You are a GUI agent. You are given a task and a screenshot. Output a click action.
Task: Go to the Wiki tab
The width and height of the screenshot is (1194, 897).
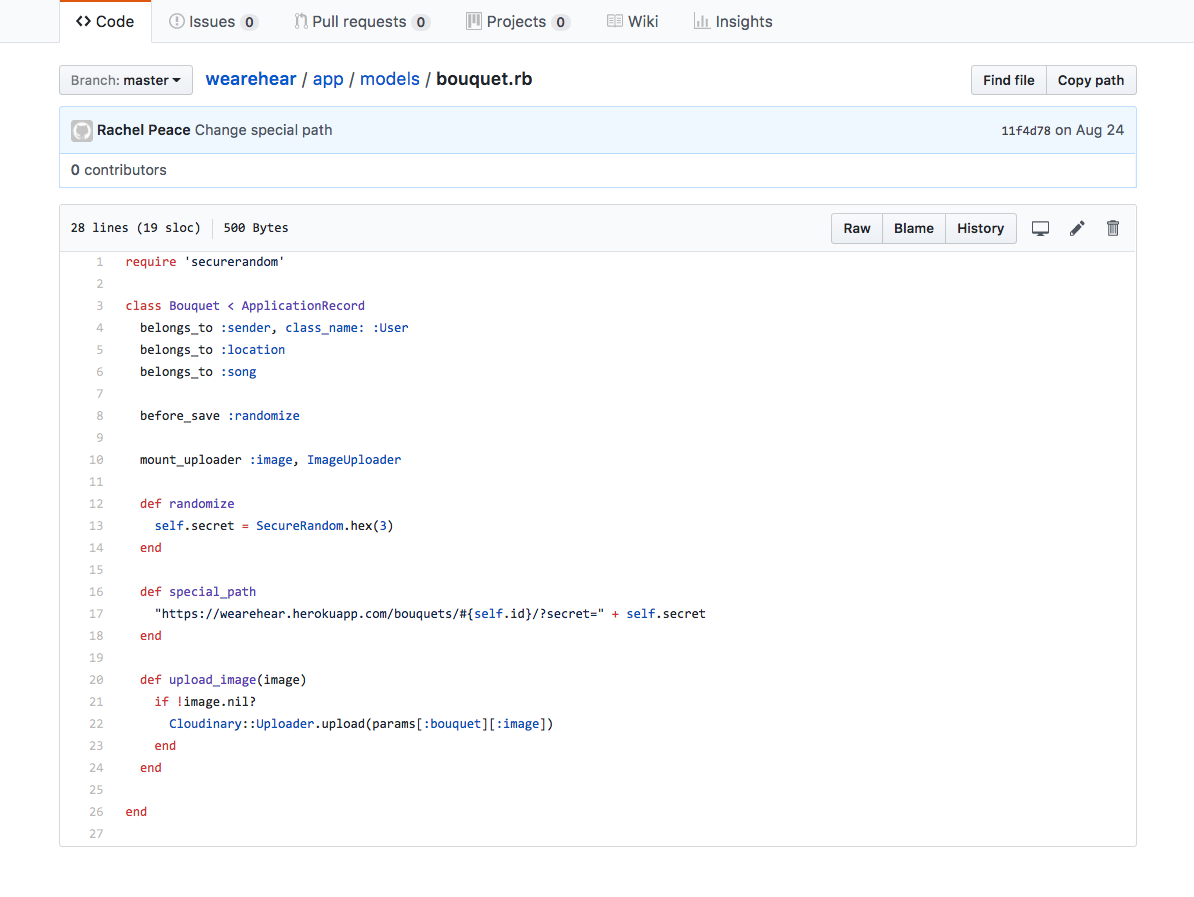tap(632, 21)
